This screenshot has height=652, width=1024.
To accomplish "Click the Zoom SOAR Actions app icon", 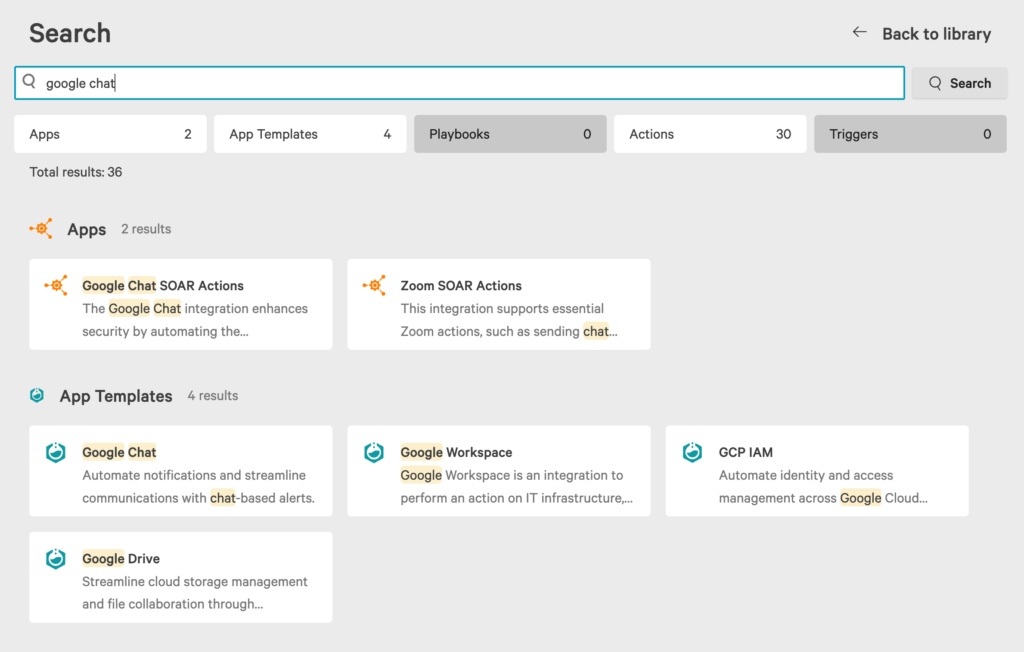I will (374, 285).
